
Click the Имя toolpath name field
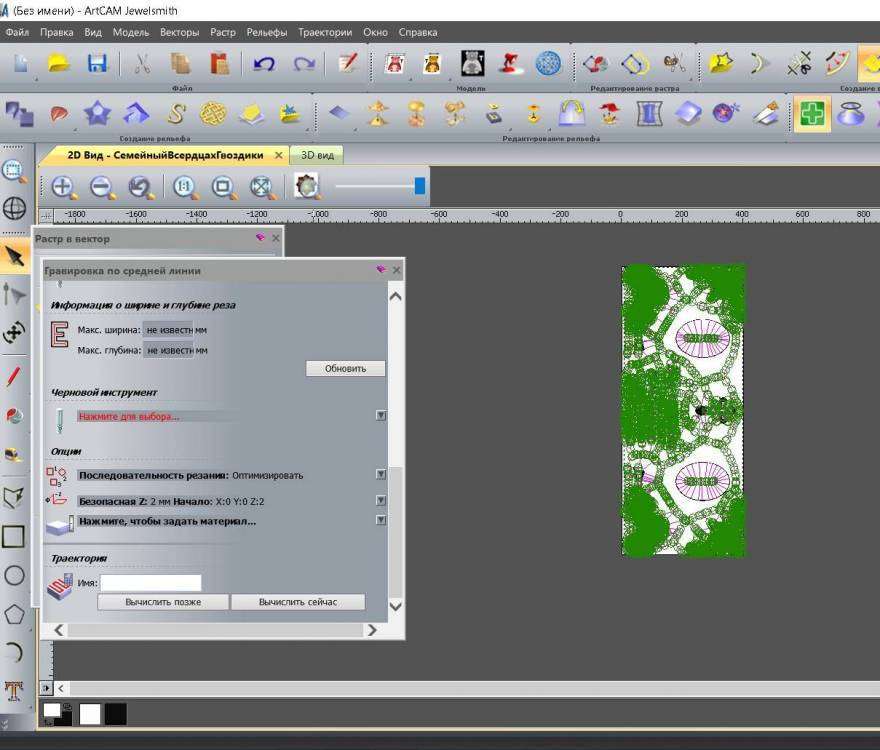click(x=151, y=583)
